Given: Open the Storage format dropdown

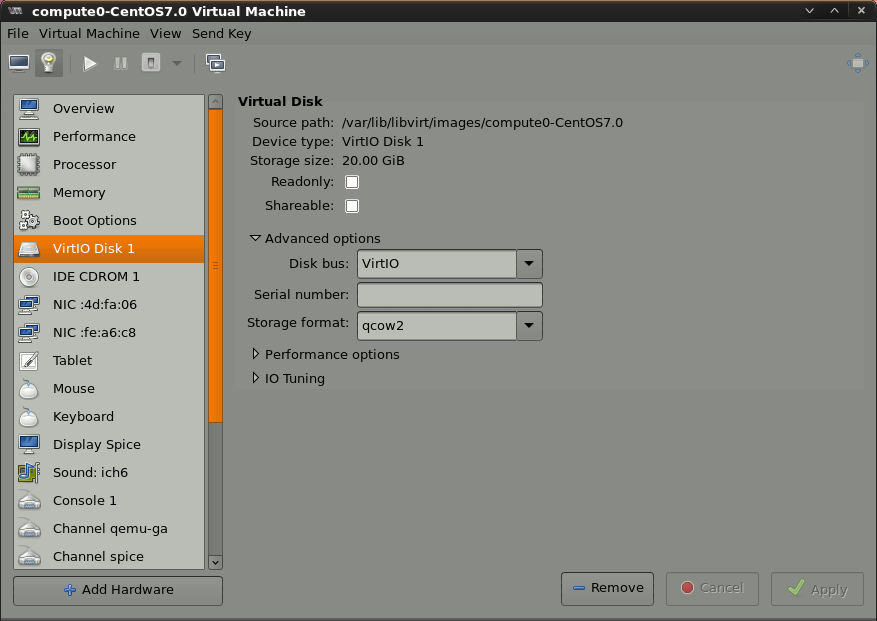Looking at the screenshot, I should [529, 326].
